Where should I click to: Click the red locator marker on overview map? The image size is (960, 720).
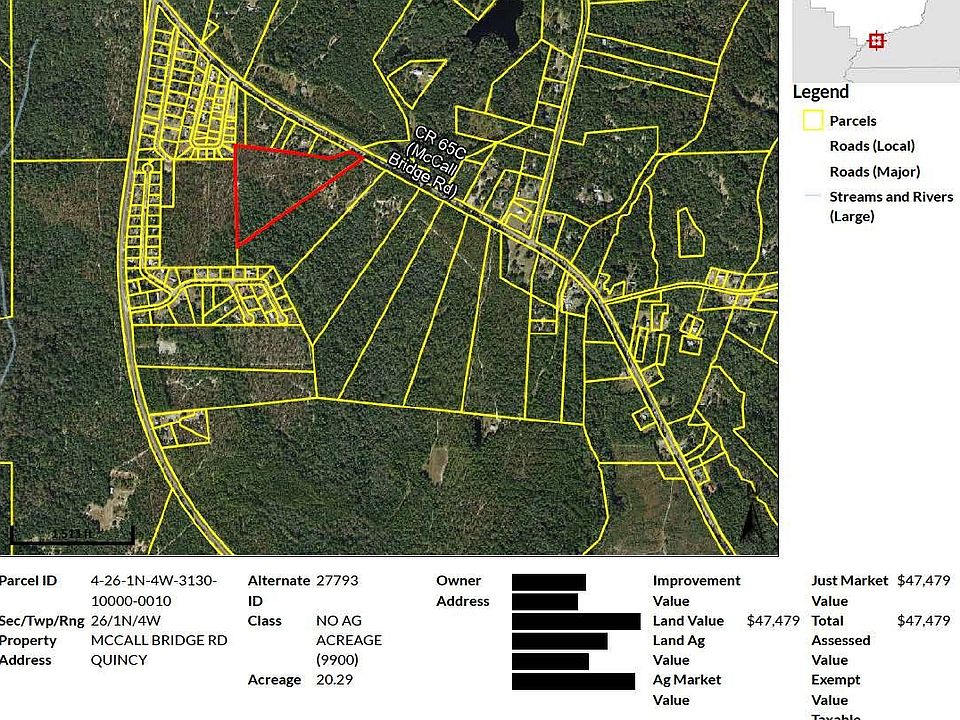(877, 40)
